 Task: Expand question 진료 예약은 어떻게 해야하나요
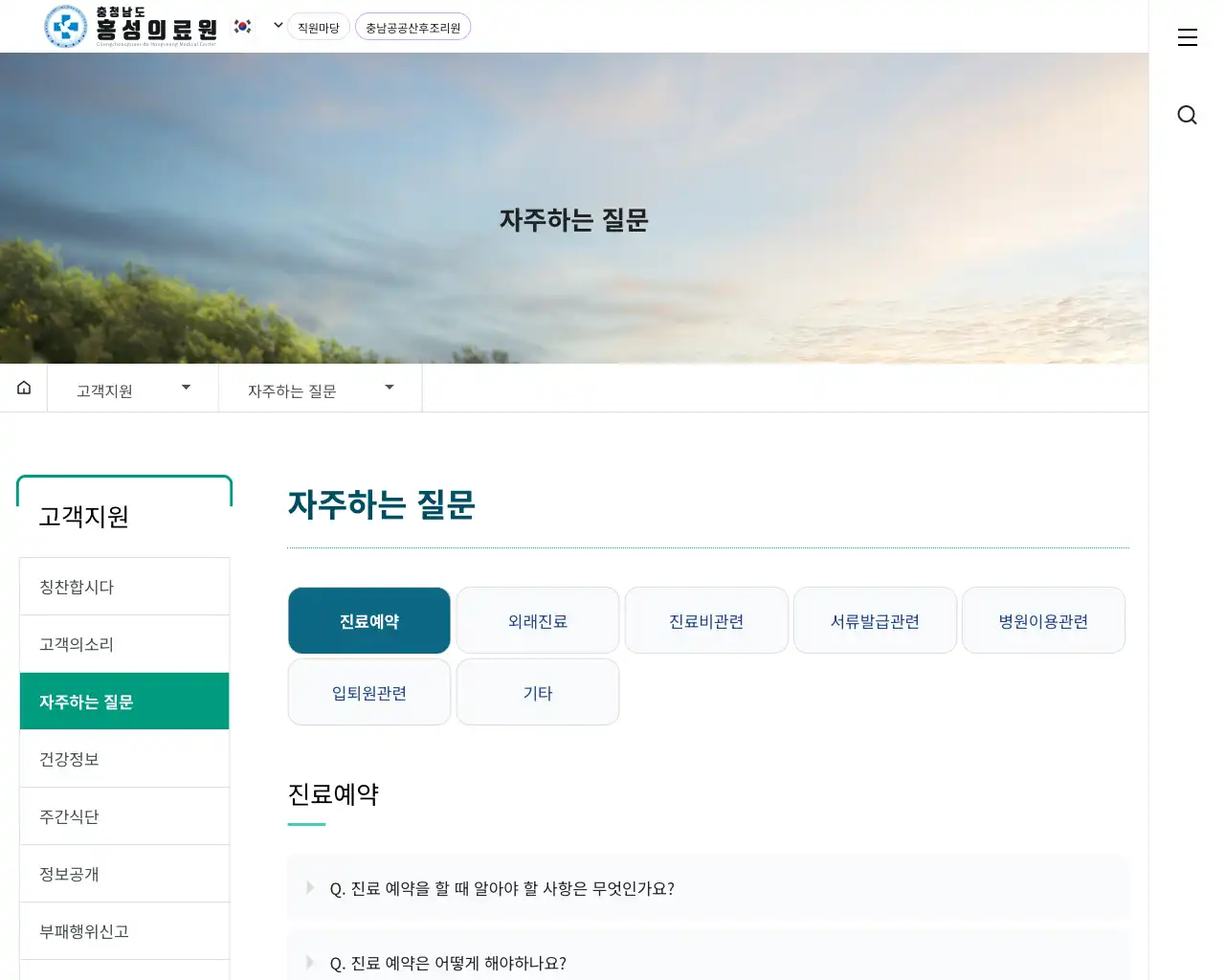448,963
